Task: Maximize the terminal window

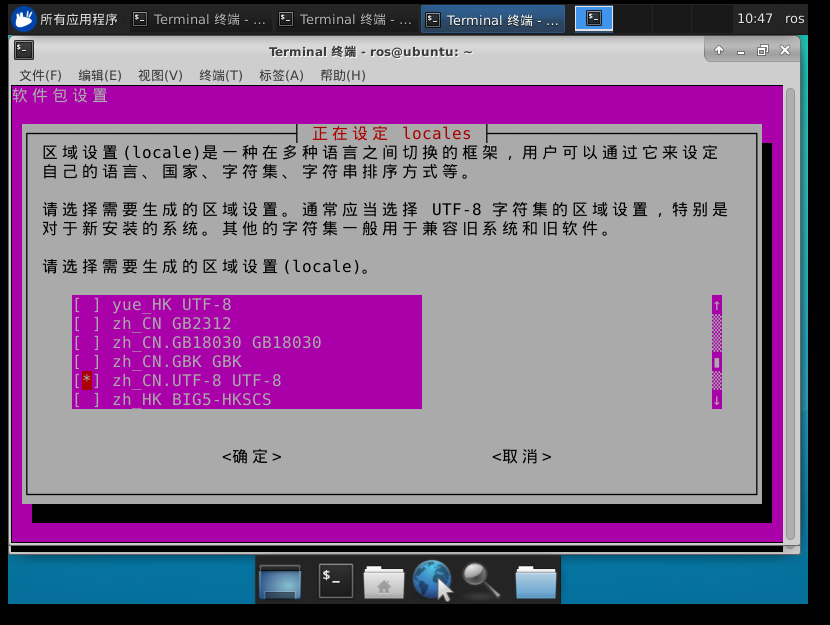Action: pos(763,50)
